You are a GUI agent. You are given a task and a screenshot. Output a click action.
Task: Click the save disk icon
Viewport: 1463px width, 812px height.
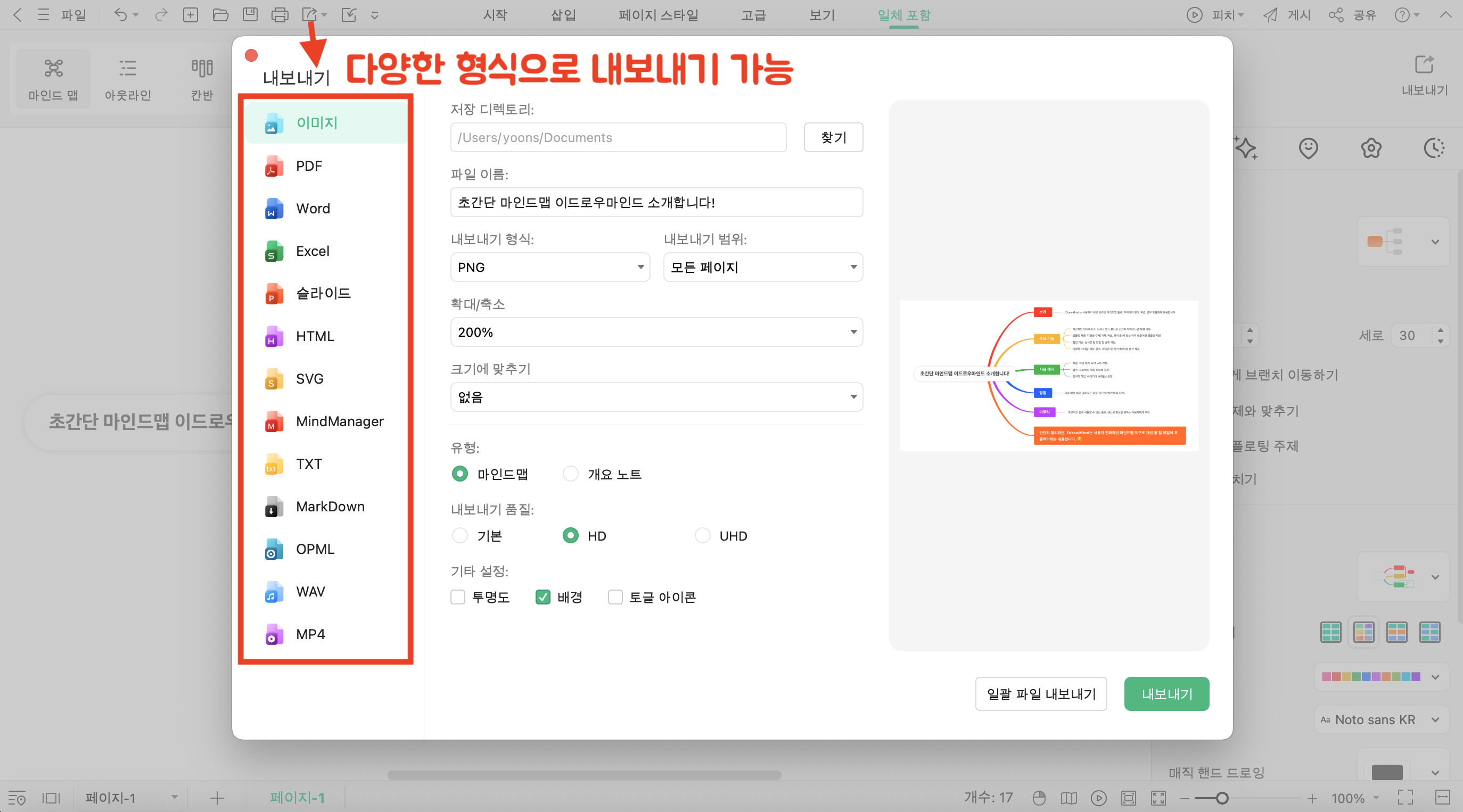[x=250, y=15]
